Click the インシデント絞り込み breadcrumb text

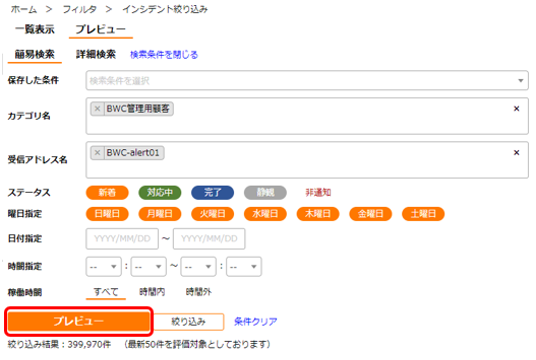(165, 9)
